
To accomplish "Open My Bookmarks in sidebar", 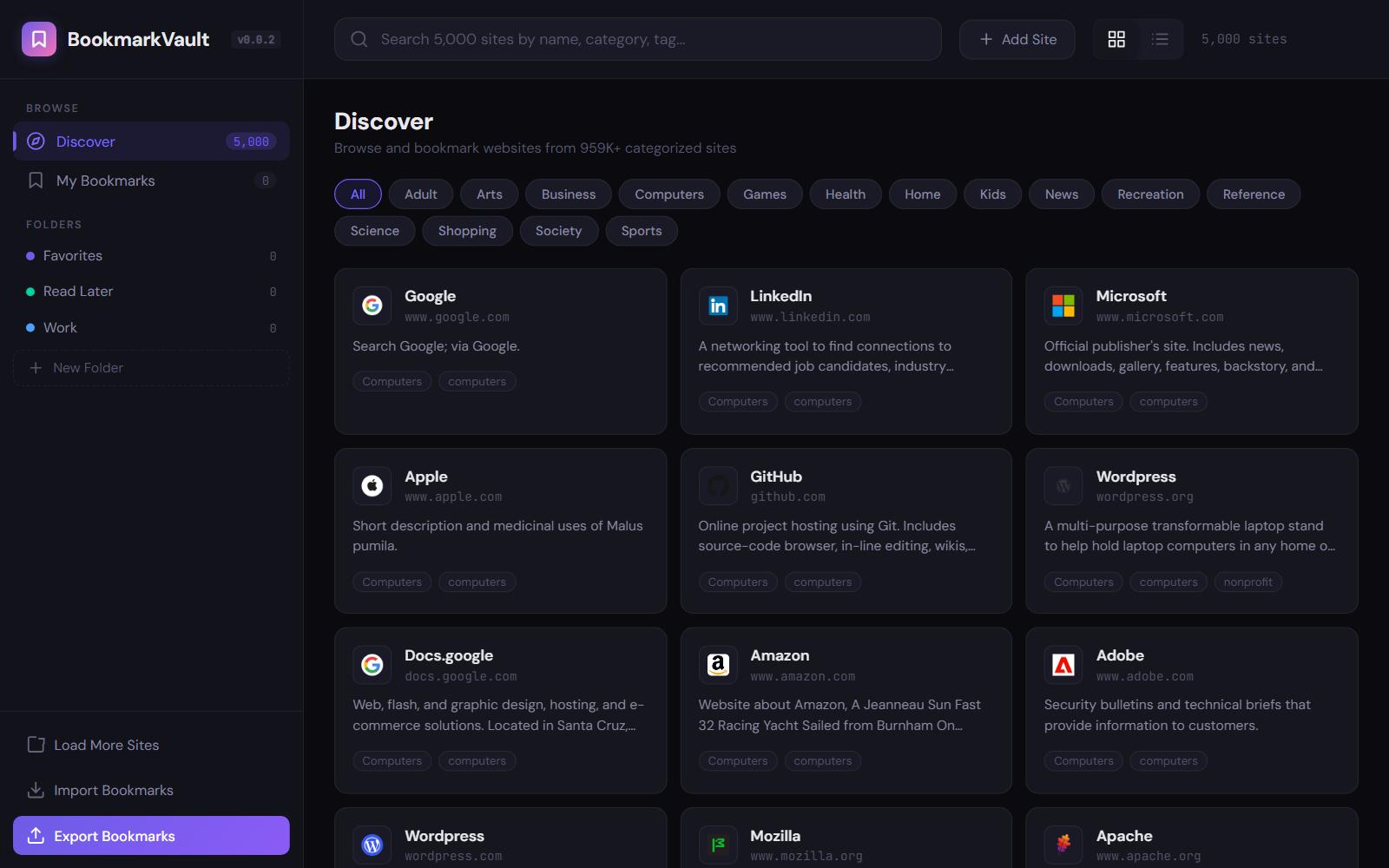I will [106, 181].
